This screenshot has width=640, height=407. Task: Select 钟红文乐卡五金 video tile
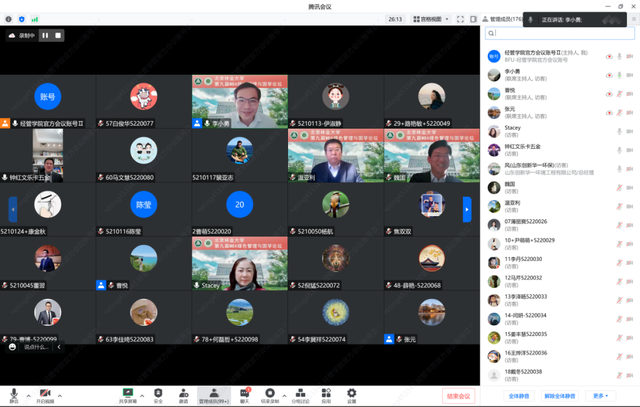click(48, 156)
